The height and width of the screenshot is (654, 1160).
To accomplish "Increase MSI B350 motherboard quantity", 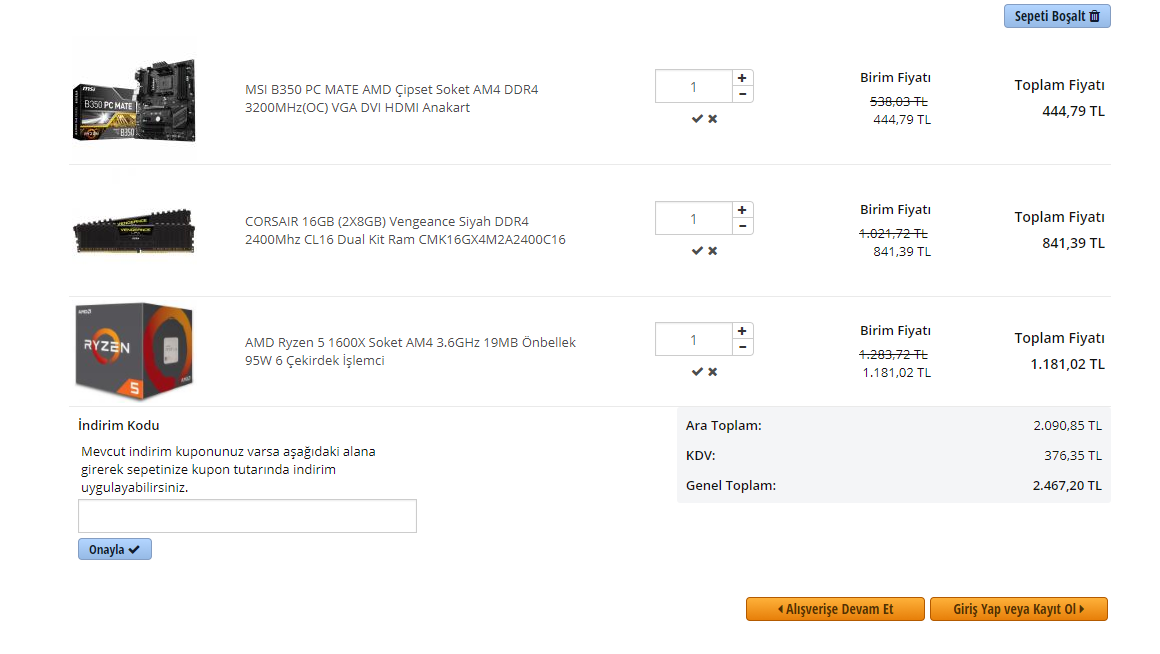I will pyautogui.click(x=742, y=78).
